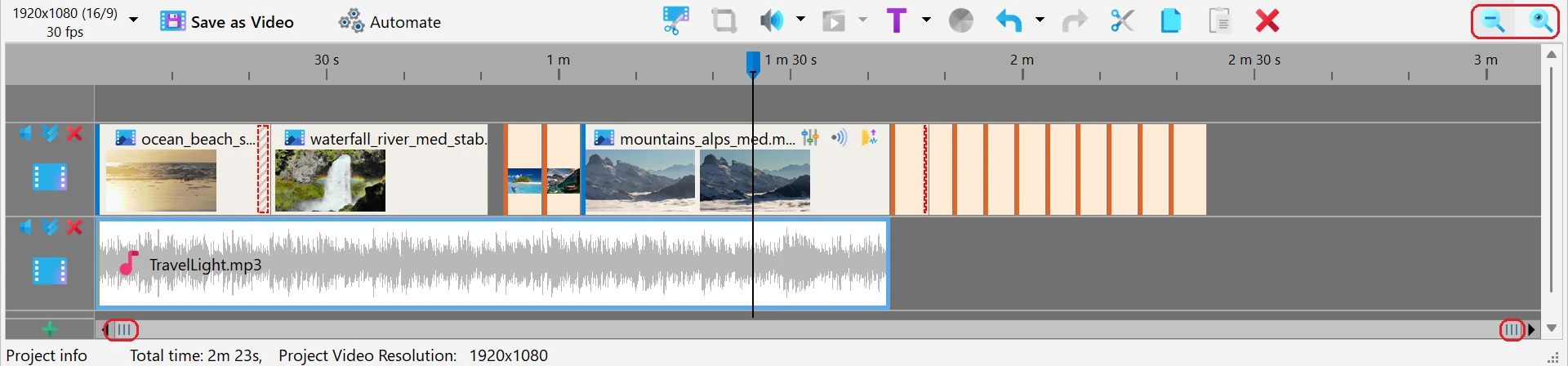Click the right horizontal scrollbar grip handle
This screenshot has height=366, width=1568.
pyautogui.click(x=1512, y=329)
